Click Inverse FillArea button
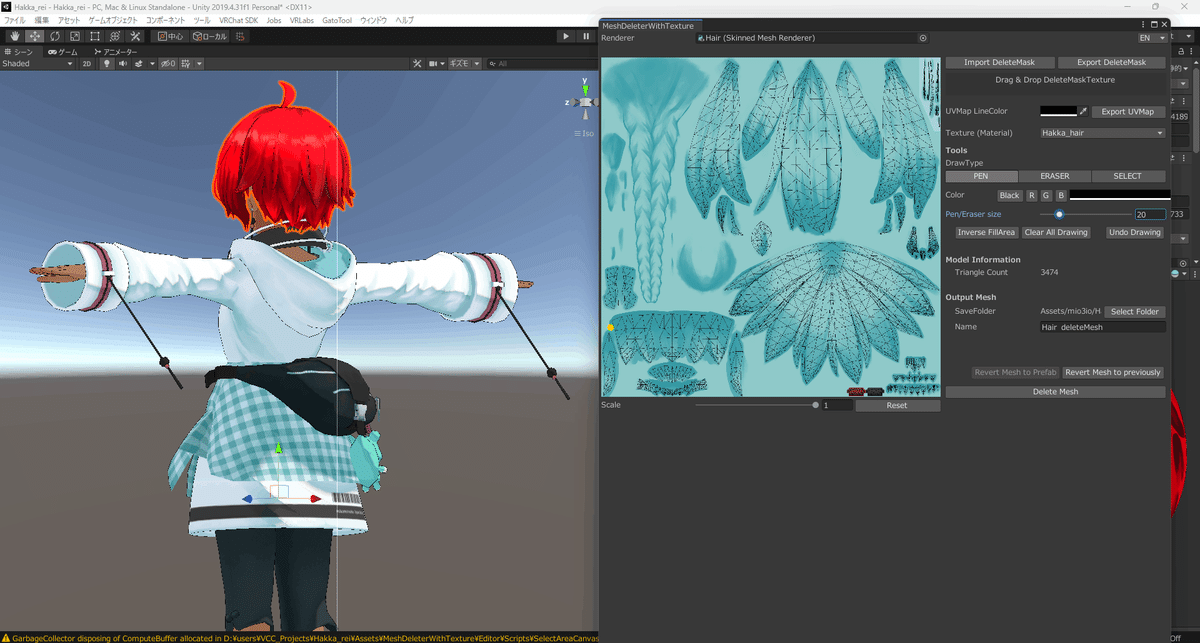This screenshot has height=643, width=1200. [x=986, y=232]
